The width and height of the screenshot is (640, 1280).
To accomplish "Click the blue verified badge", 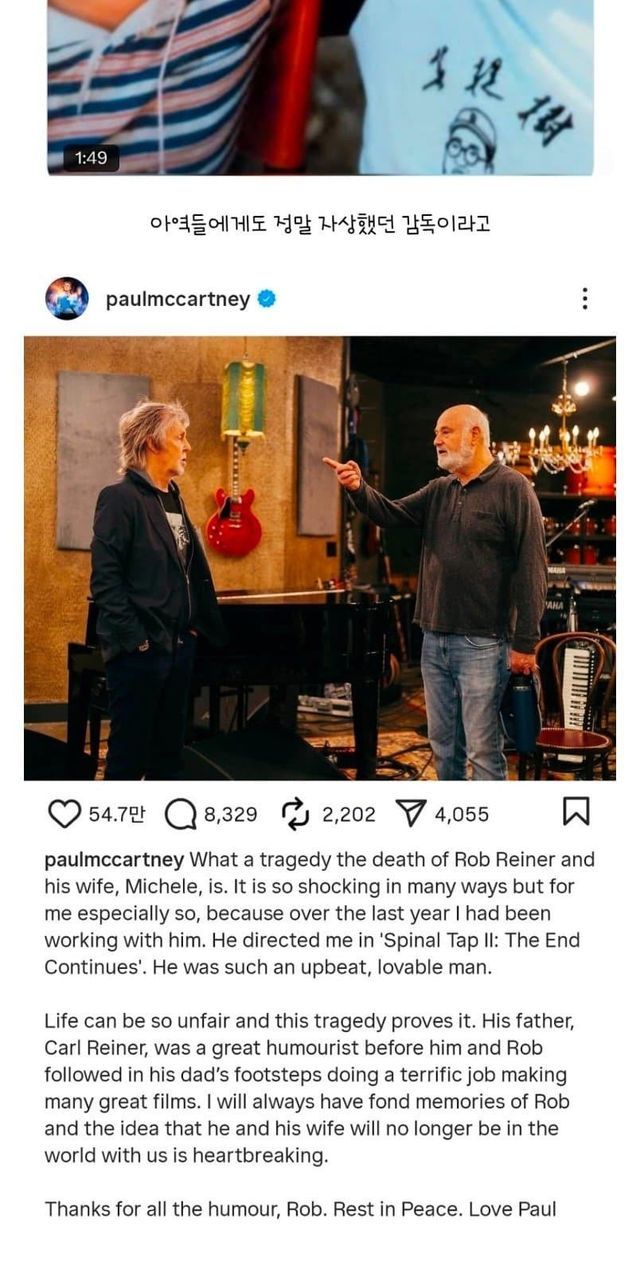I will click(267, 298).
